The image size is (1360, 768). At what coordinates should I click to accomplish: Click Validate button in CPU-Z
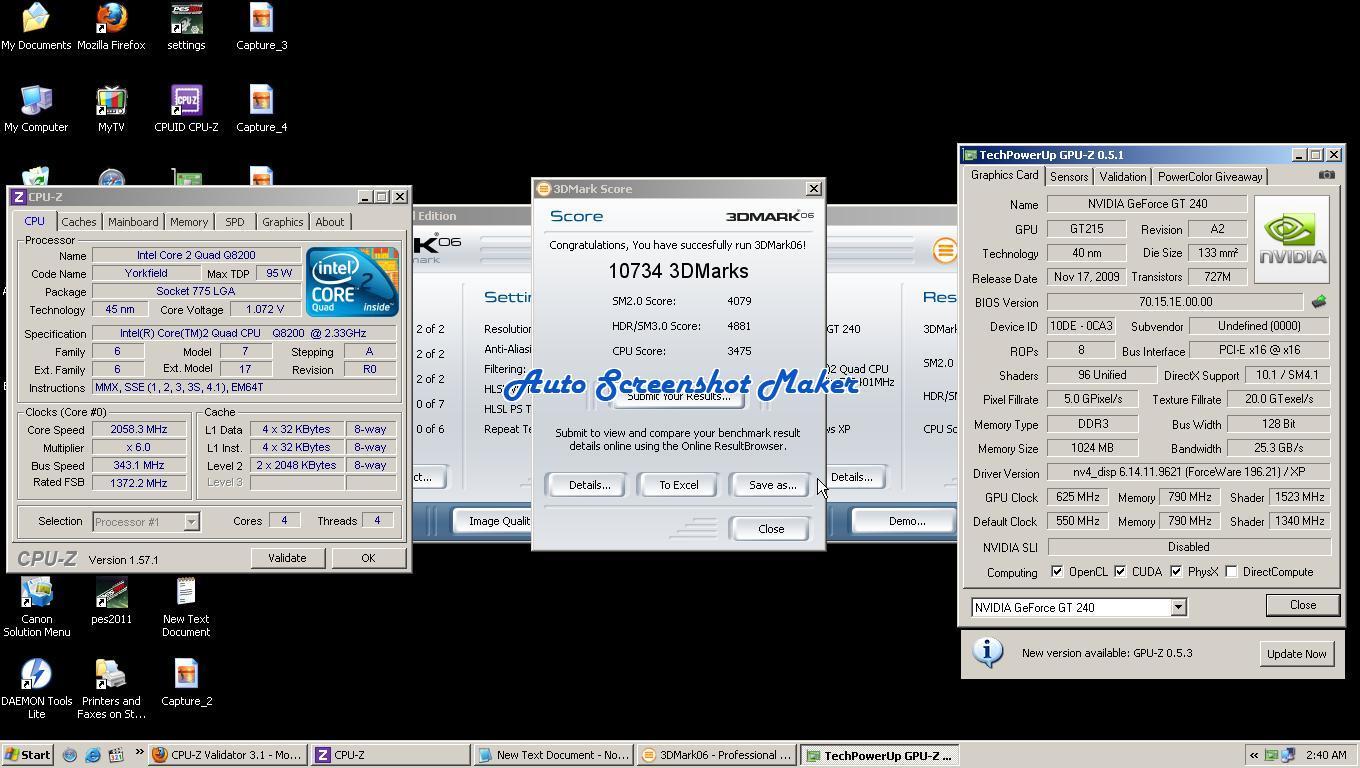[287, 558]
